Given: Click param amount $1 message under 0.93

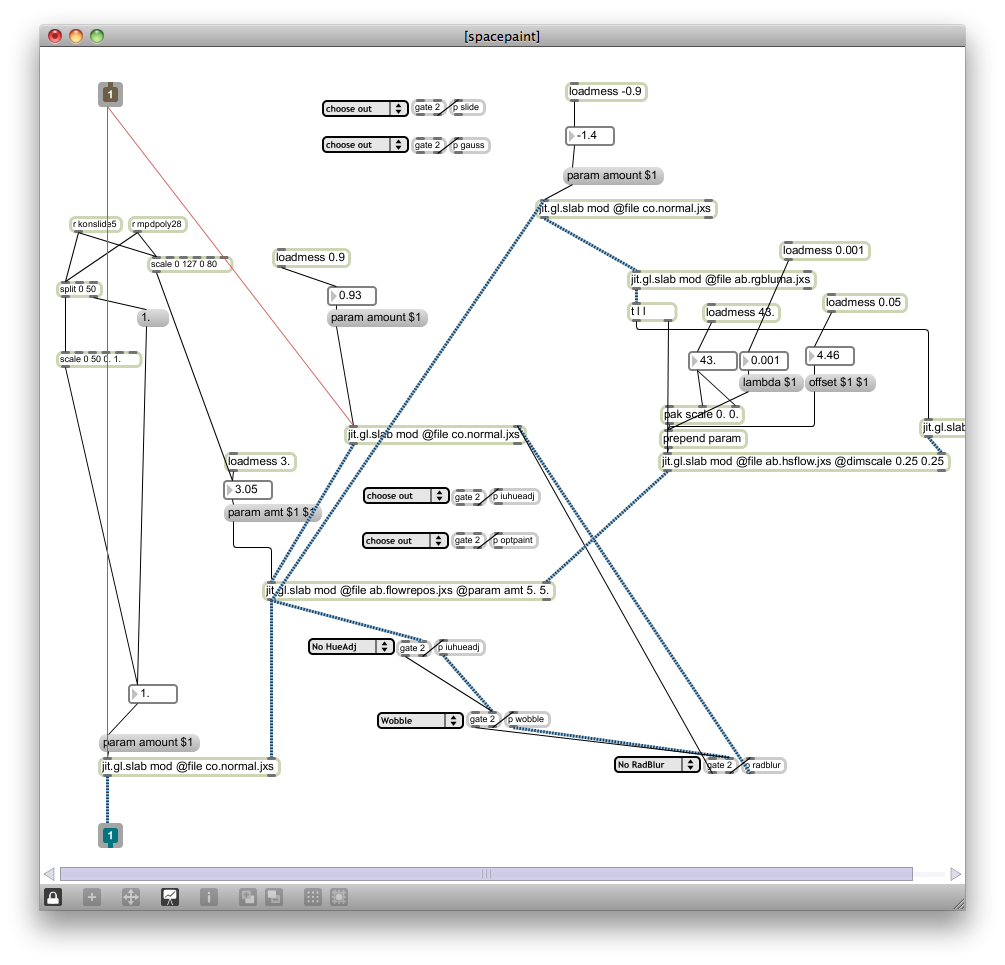Looking at the screenshot, I should tap(377, 318).
